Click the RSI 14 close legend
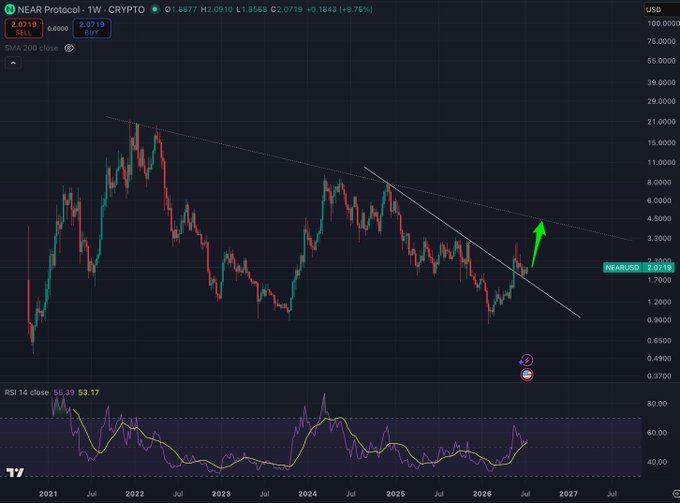Image resolution: width=680 pixels, height=503 pixels. [x=26, y=392]
